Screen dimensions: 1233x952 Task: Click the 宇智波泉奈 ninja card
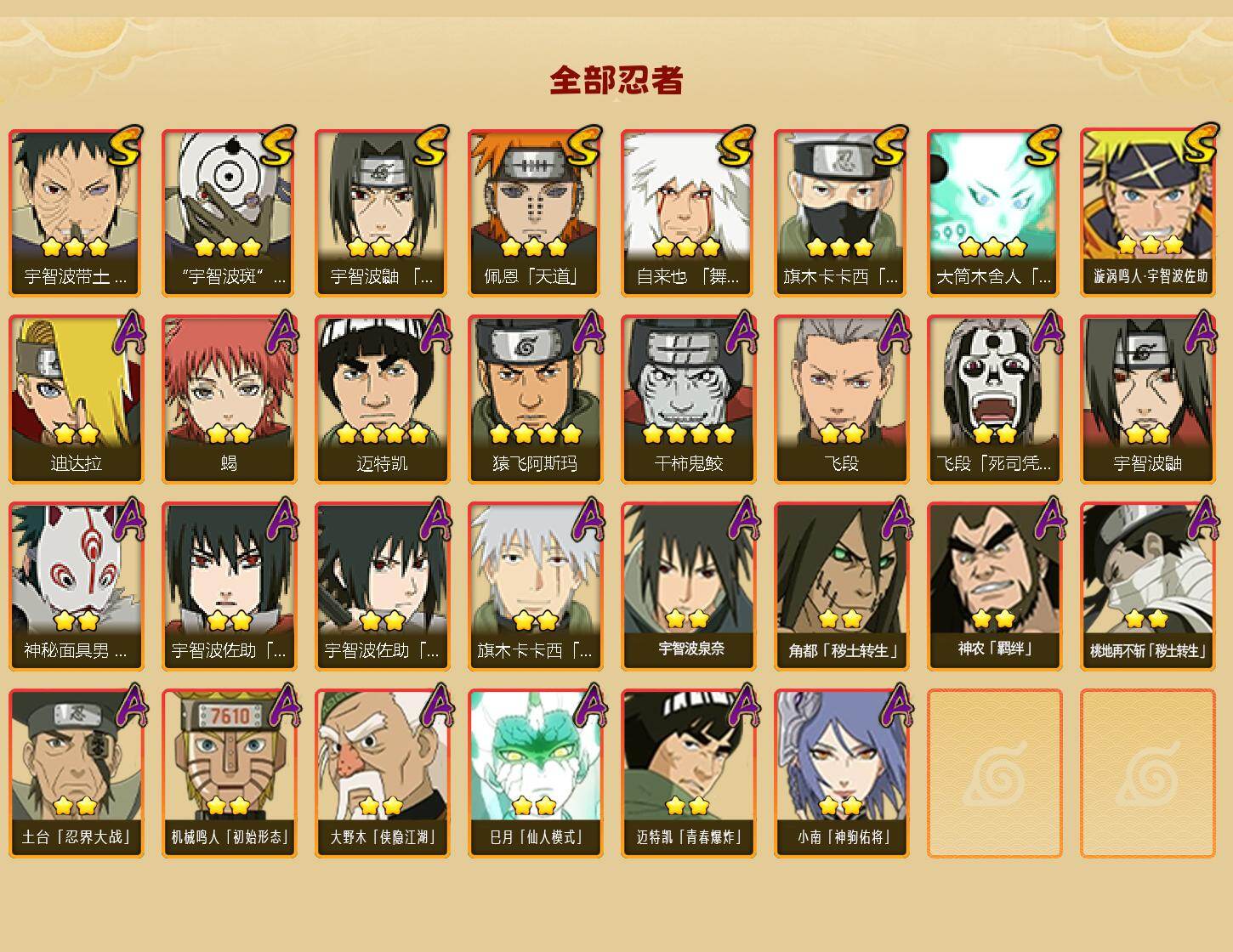(688, 586)
